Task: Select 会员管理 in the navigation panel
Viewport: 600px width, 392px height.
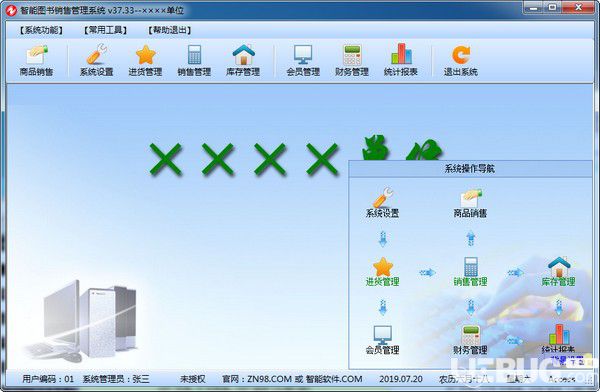Action: [x=382, y=340]
